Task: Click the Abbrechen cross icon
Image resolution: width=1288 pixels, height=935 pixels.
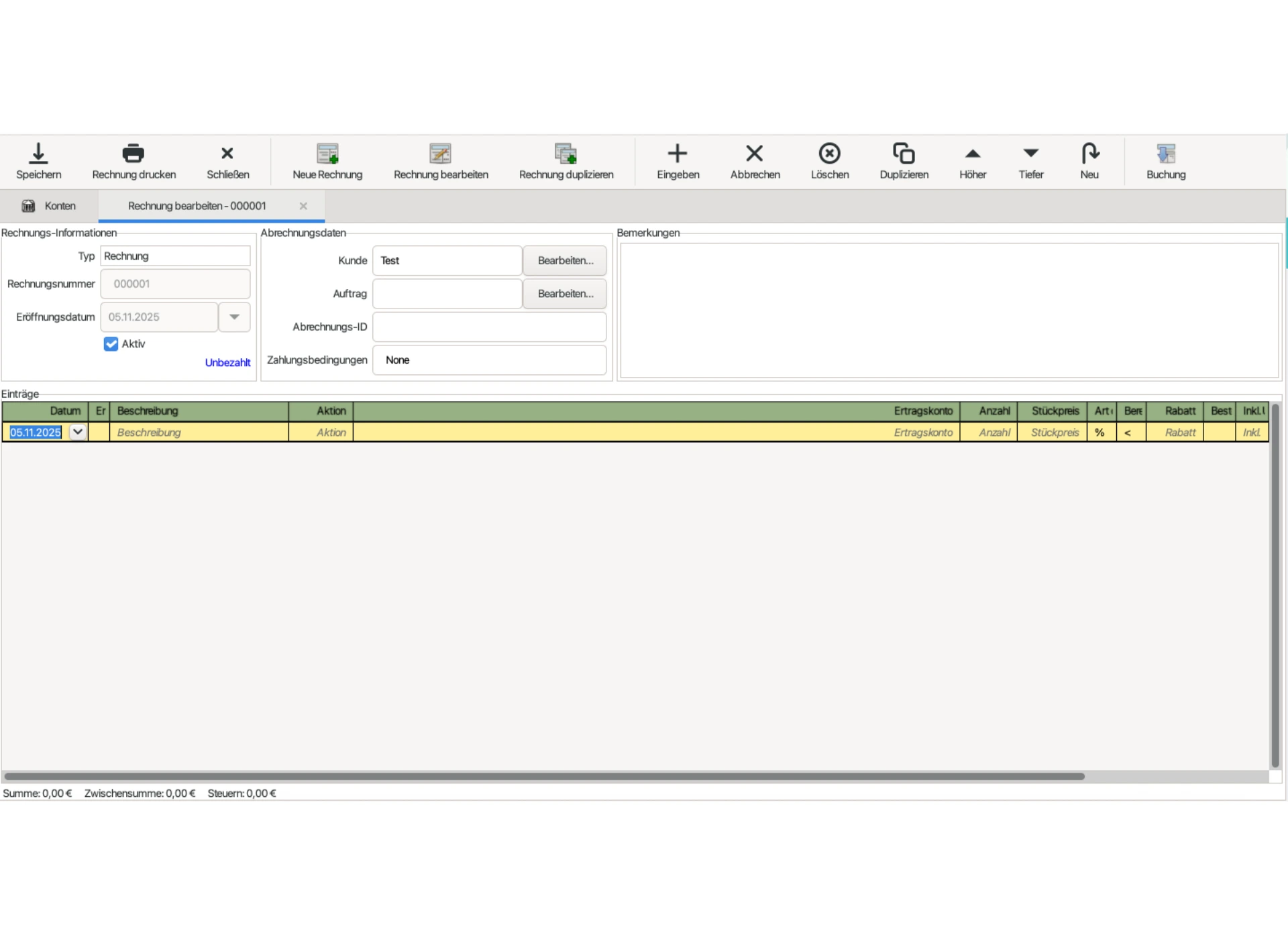Action: [x=755, y=161]
